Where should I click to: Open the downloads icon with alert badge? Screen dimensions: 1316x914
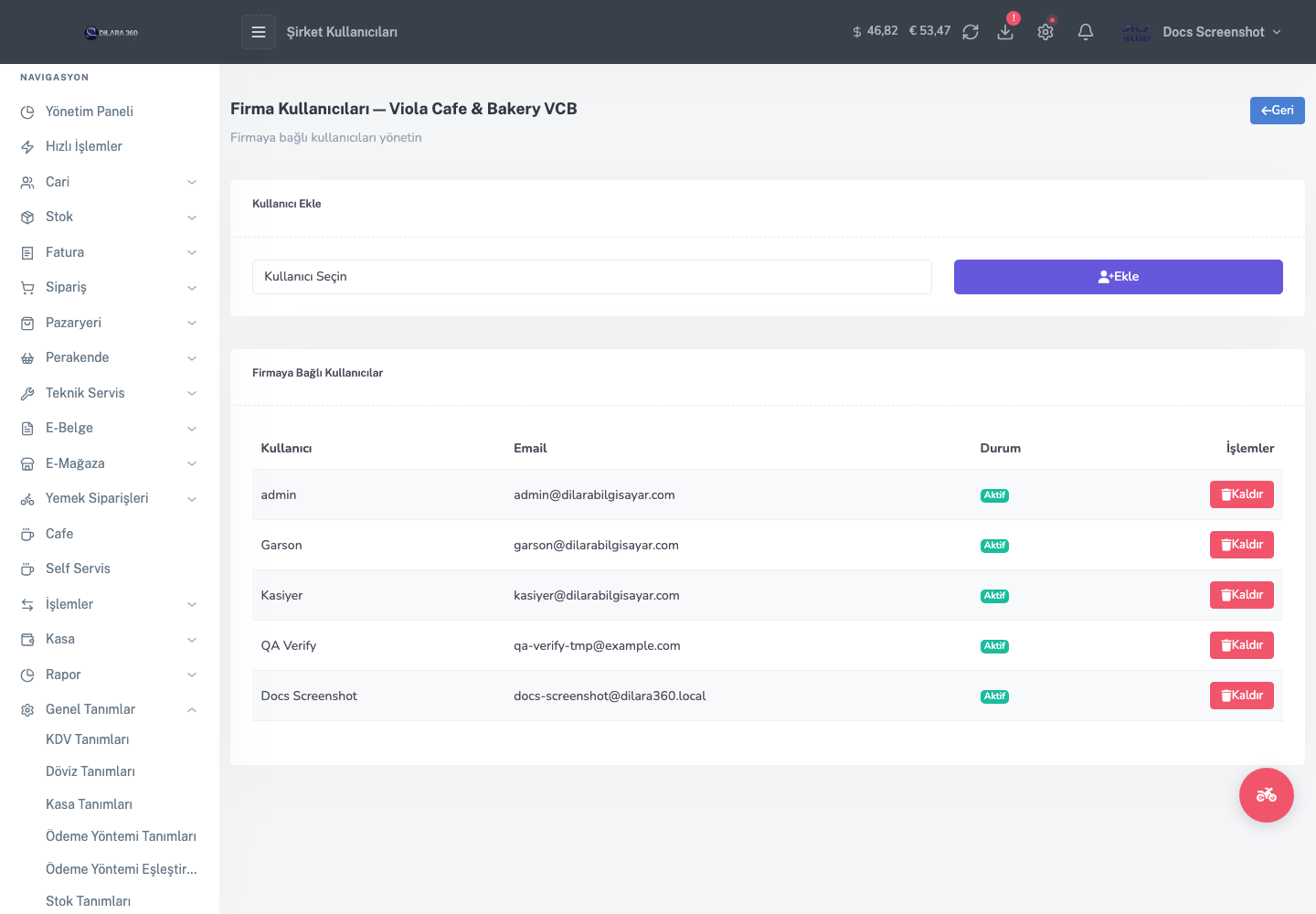1005,32
